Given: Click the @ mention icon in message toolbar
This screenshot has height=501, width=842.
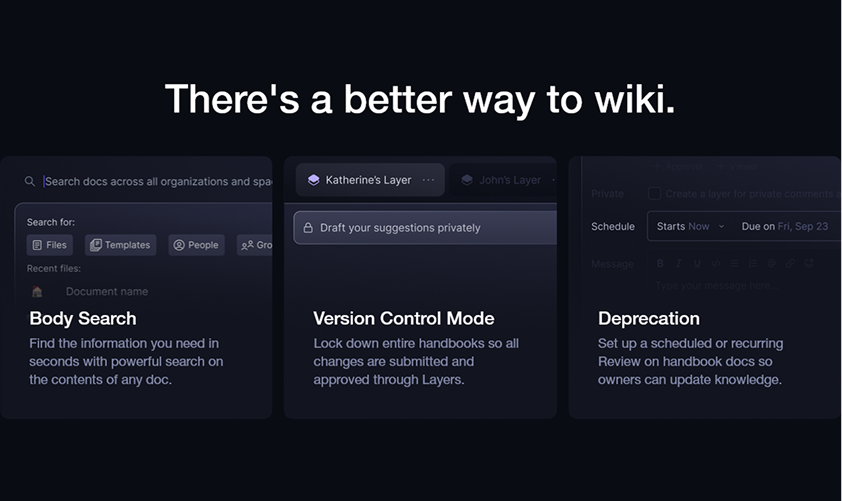Looking at the screenshot, I should (x=771, y=263).
